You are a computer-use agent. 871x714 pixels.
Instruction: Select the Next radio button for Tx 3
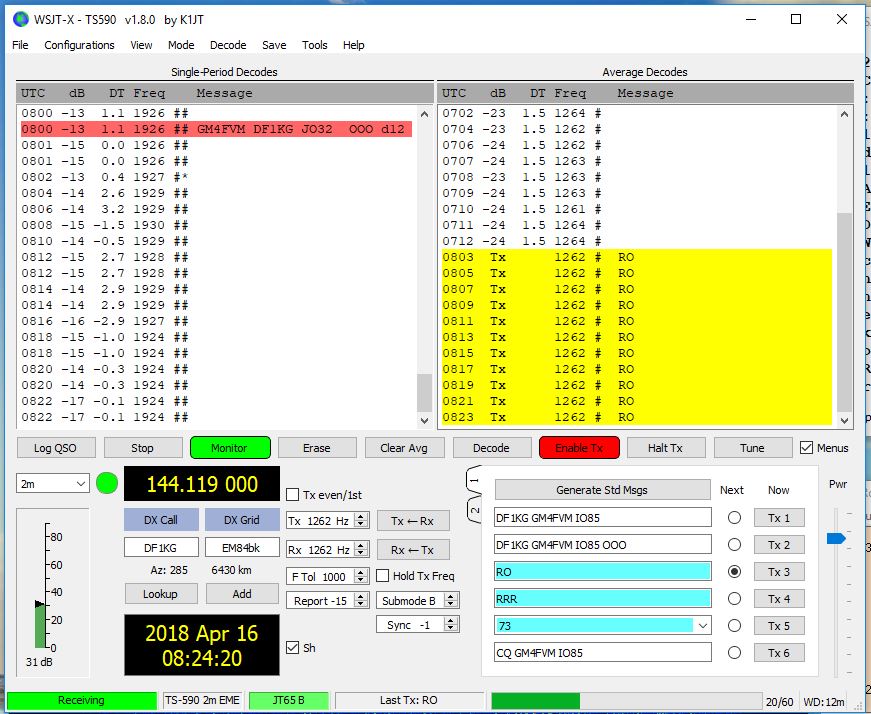tap(734, 571)
